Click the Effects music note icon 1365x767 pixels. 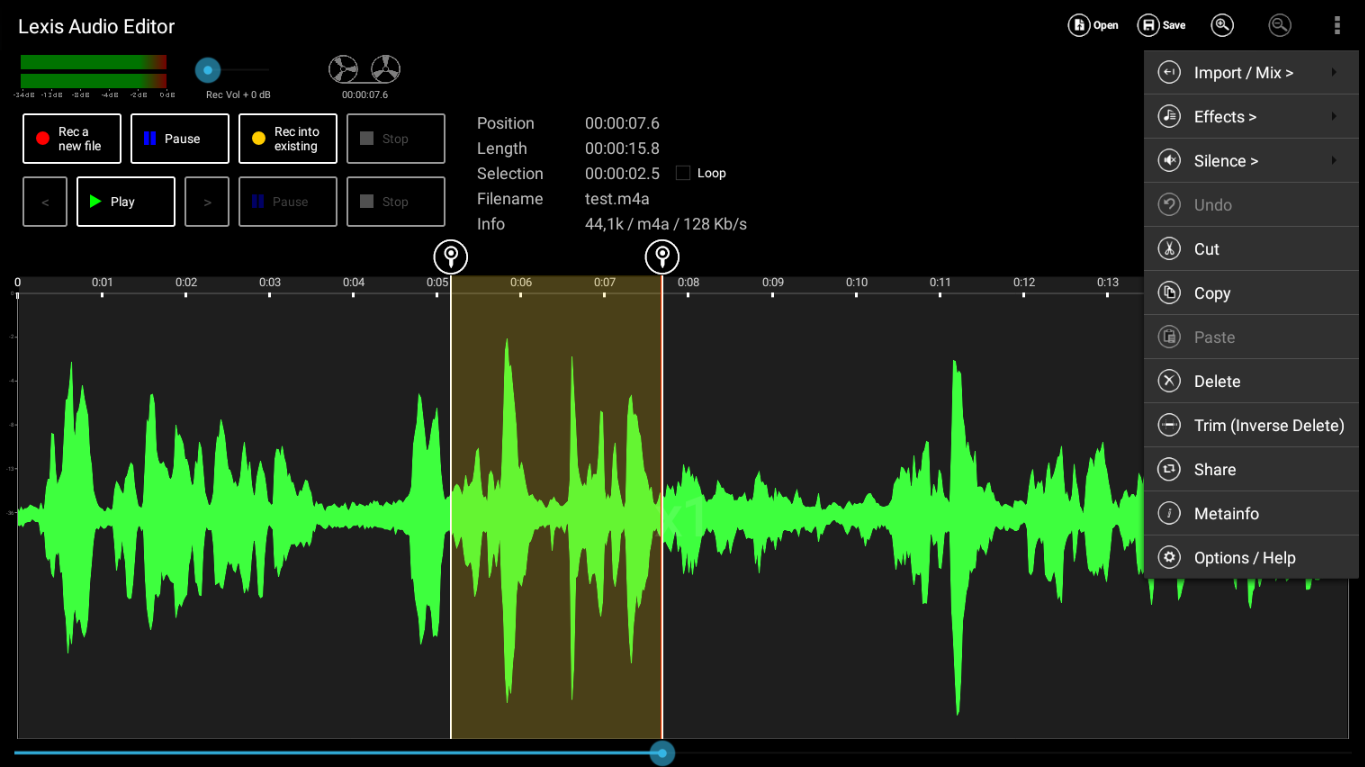click(x=1169, y=117)
